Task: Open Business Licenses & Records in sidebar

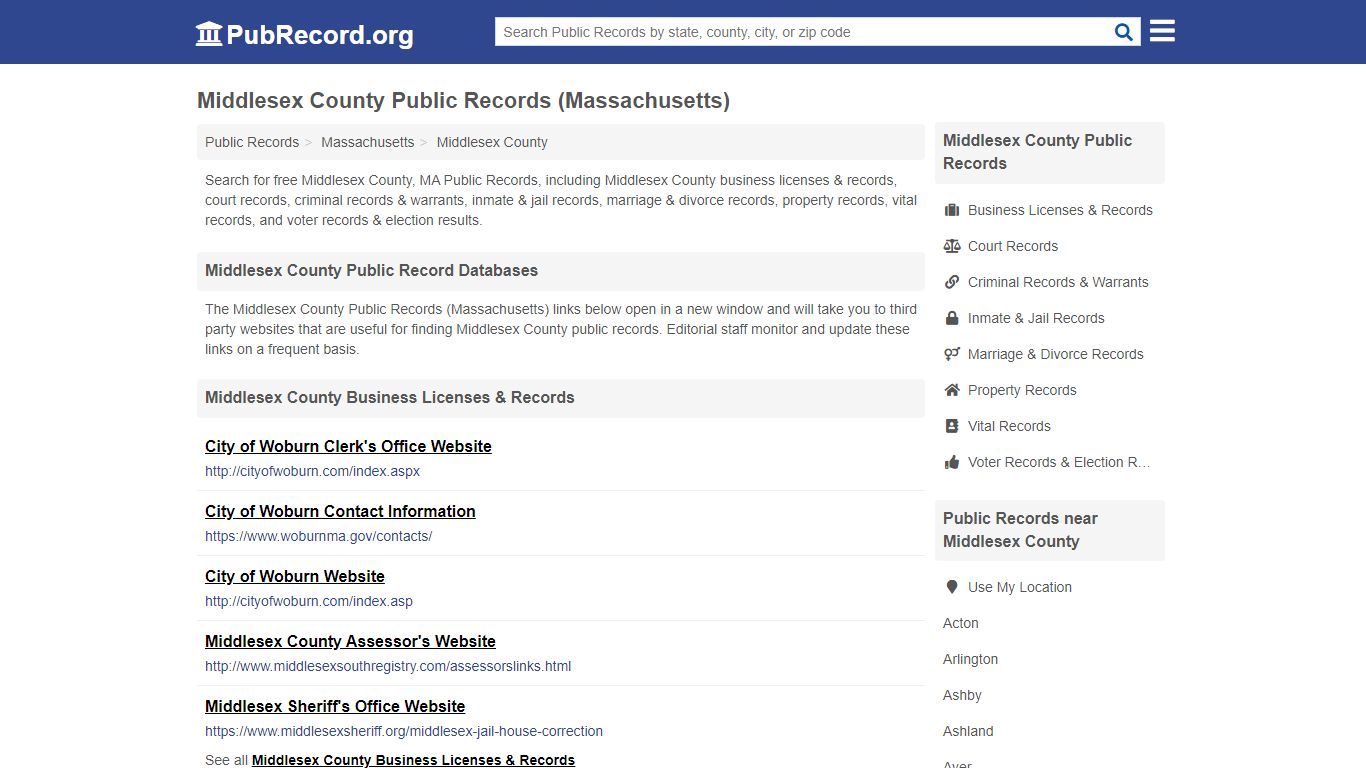Action: [x=1060, y=210]
